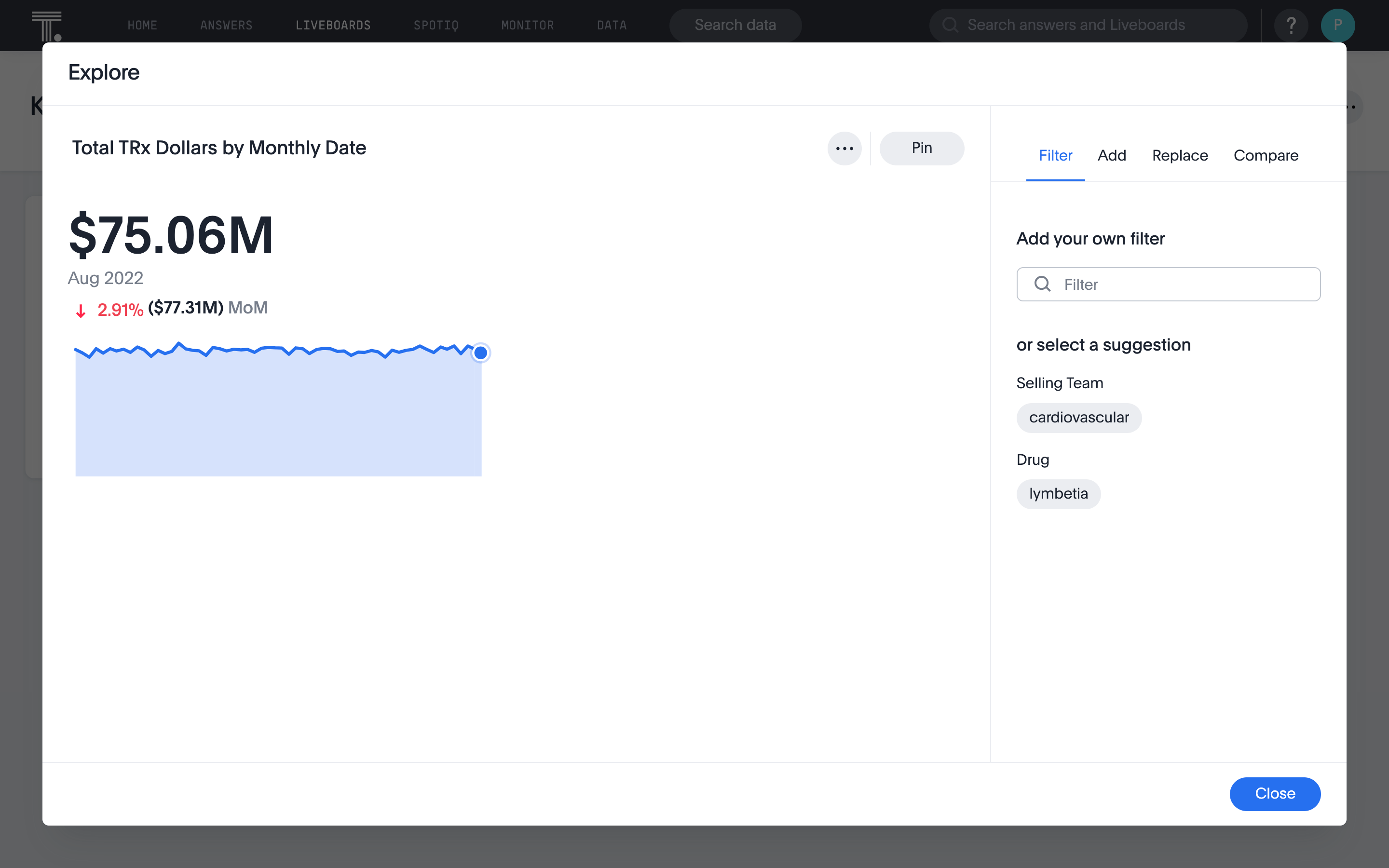Image resolution: width=1389 pixels, height=868 pixels.
Task: Click the Add tab in the panel
Action: click(1112, 155)
